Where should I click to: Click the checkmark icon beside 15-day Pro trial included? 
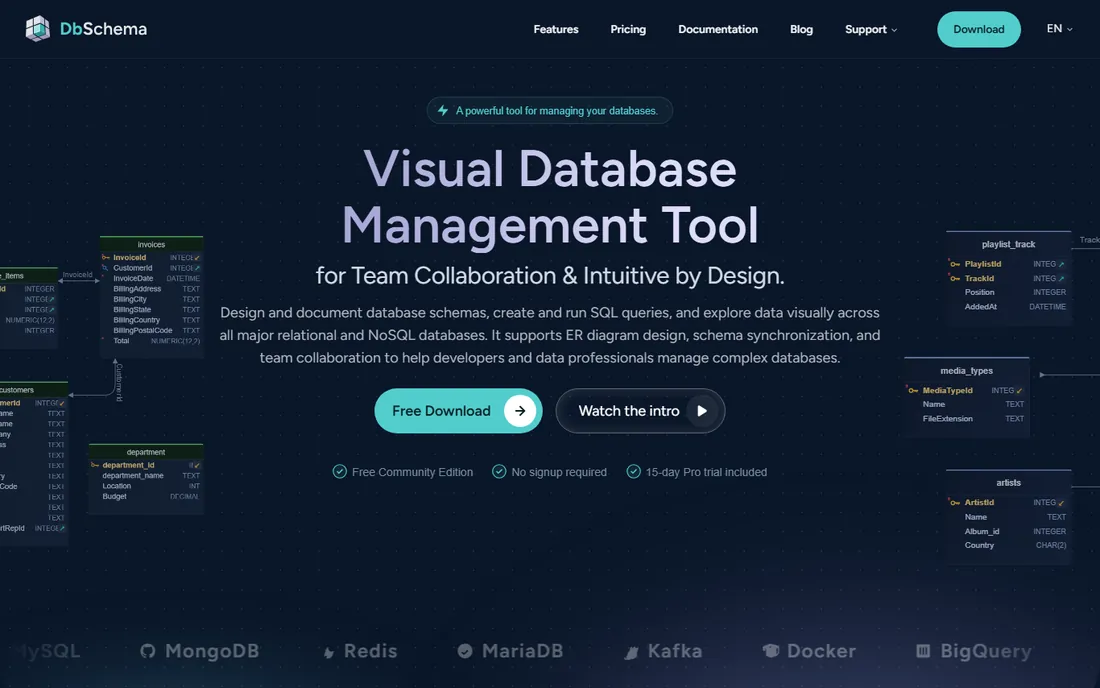633,471
